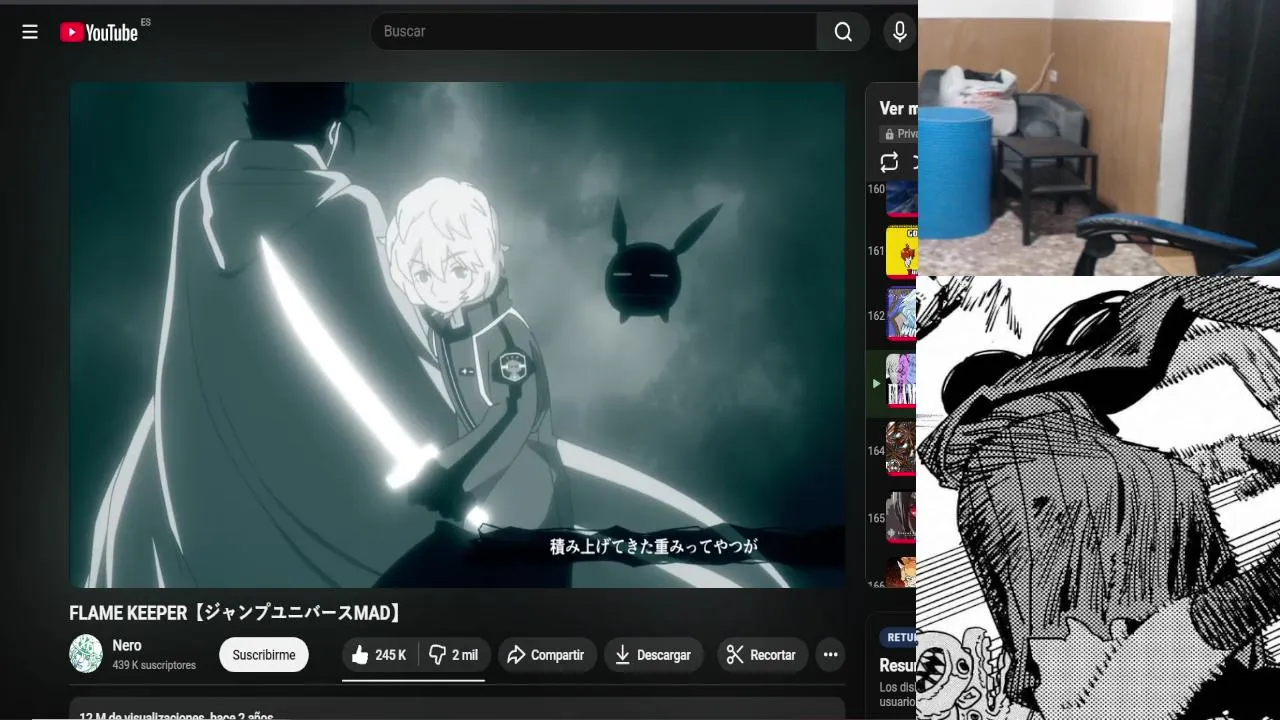1280x720 pixels.
Task: Focus the Buscar search field
Action: click(594, 32)
